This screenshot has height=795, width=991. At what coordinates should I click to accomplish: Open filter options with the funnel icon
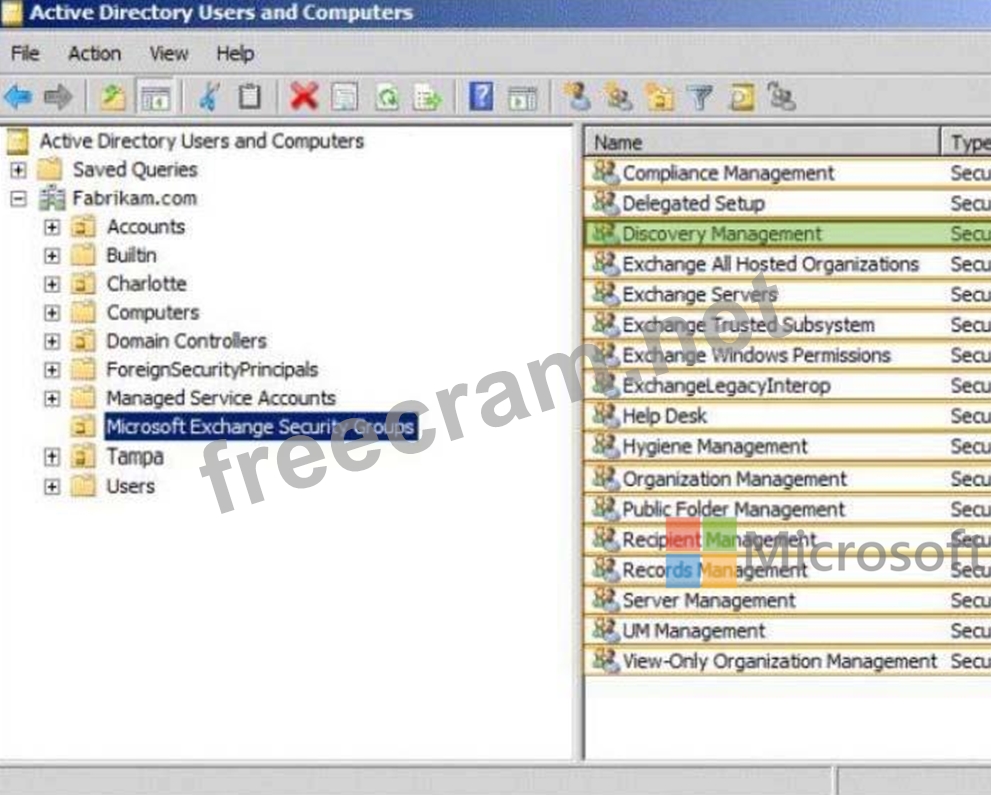click(700, 97)
